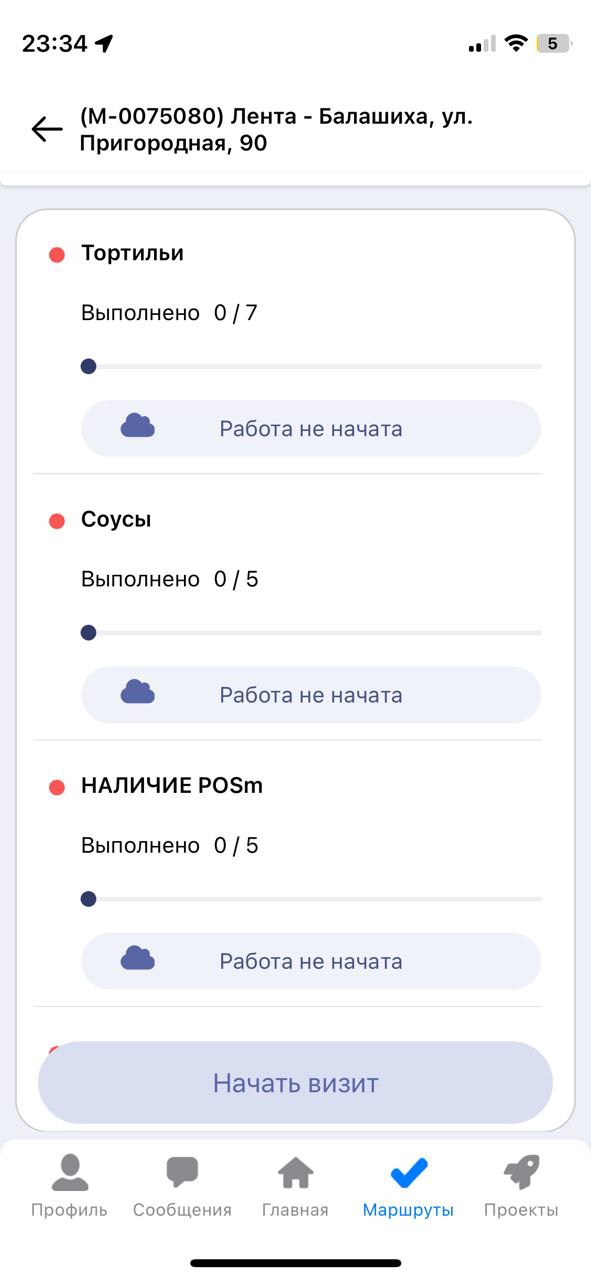Viewport: 591px width, 1280px height.
Task: Tap Работа не начата under Соусы
Action: [x=311, y=695]
